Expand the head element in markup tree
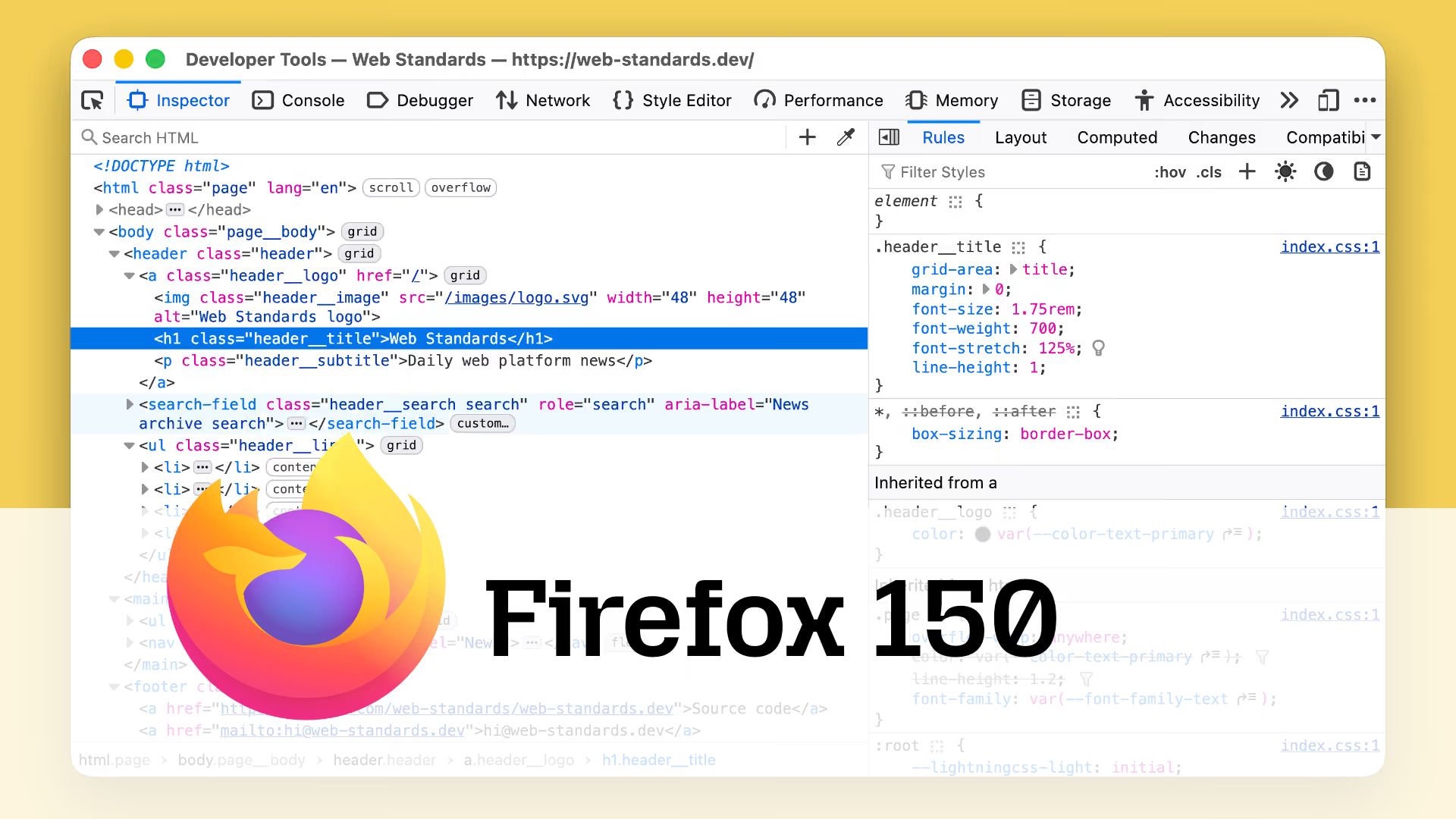 [x=99, y=209]
